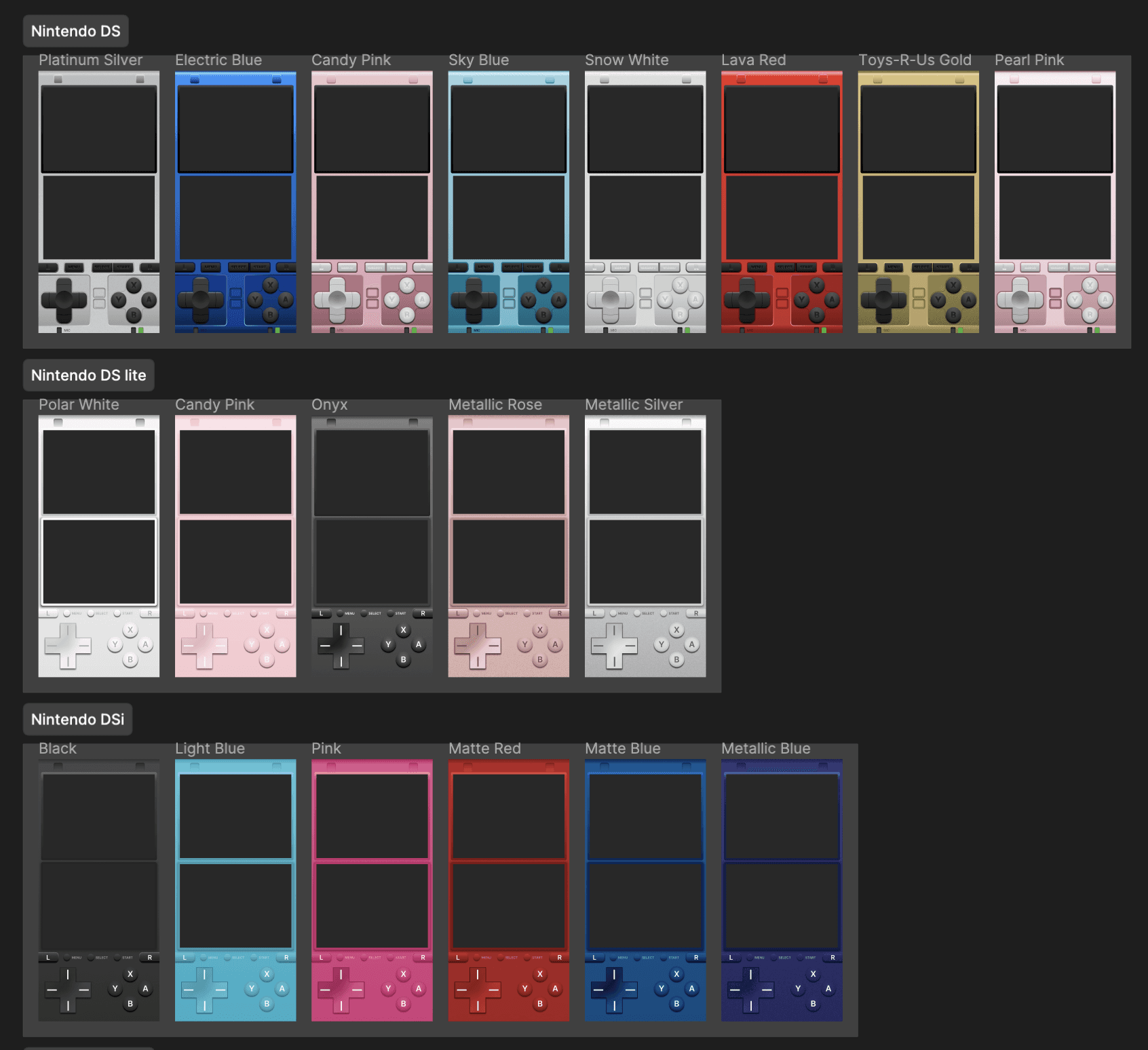Pick the DSi Pink skin thumbnail
Viewport: 1148px width, 1050px height.
tap(372, 890)
